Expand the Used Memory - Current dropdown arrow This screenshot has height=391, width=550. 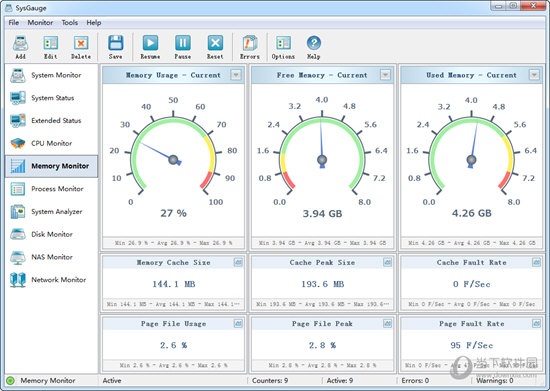(534, 75)
